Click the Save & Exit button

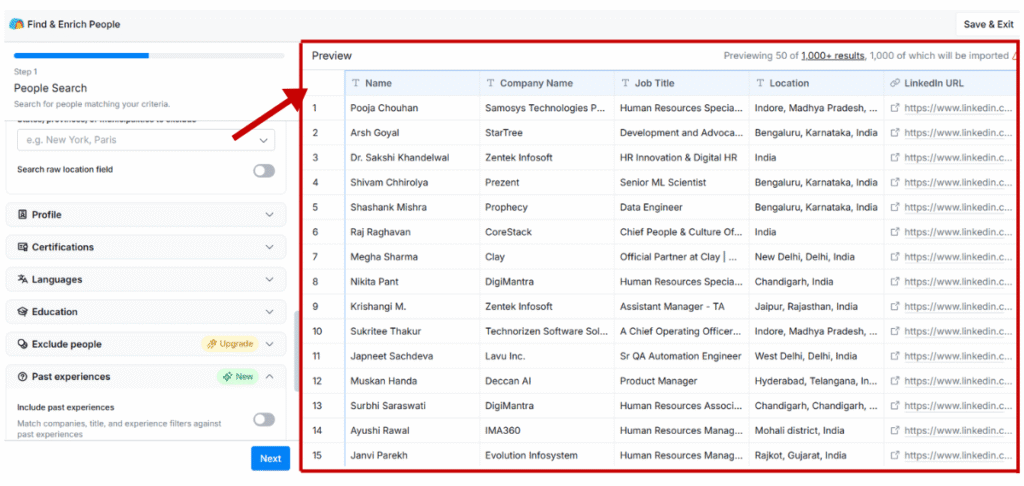[987, 24]
